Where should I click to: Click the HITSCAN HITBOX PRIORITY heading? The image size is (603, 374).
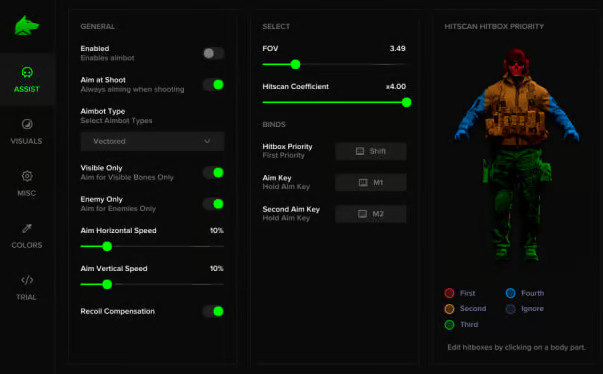[x=494, y=27]
